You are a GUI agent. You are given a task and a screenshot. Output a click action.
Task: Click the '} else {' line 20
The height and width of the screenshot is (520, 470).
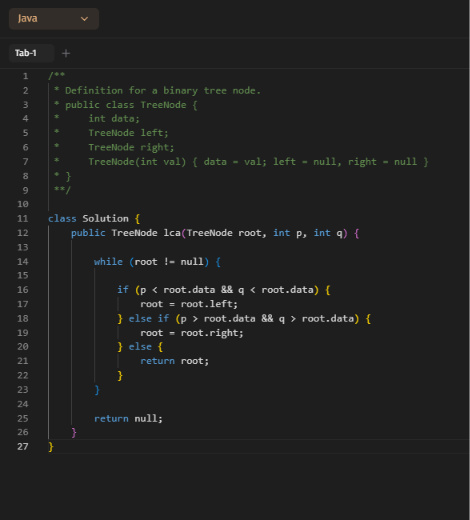[140, 347]
